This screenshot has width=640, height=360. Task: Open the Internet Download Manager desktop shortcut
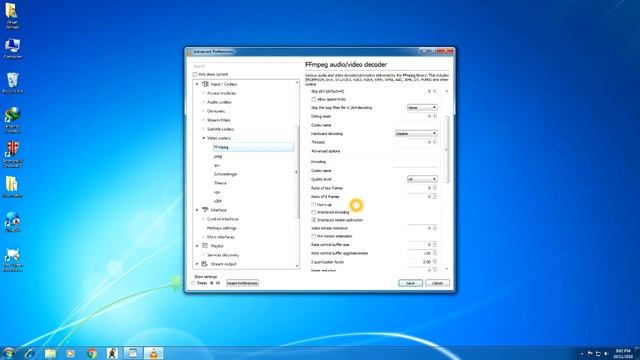point(12,120)
